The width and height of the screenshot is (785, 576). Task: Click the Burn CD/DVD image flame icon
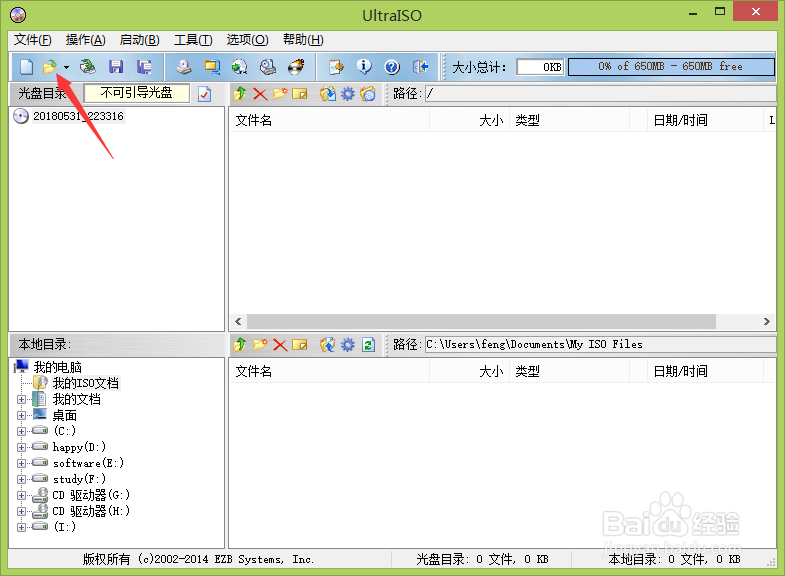click(x=296, y=67)
